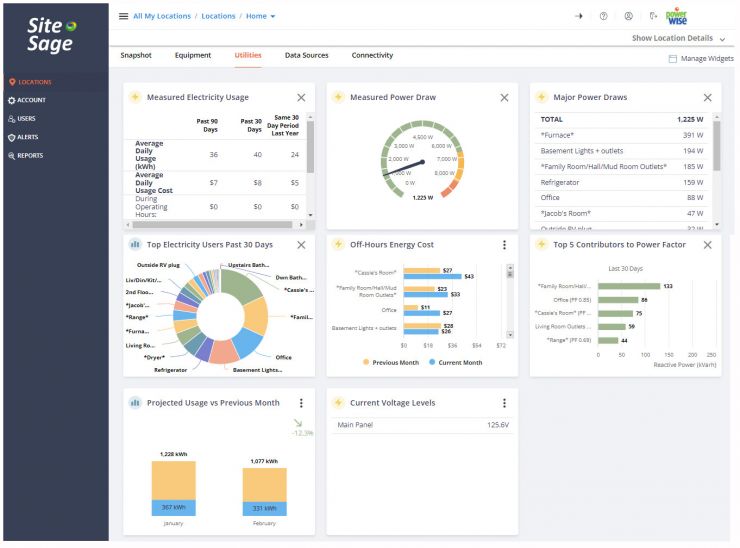Image resolution: width=740 pixels, height=548 pixels.
Task: Click down arrow of Major Power Draws scrollbar
Action: coord(717,225)
